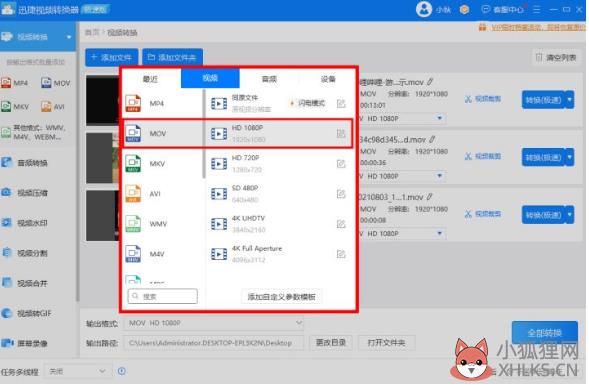Edit HD 1080P preset parameters
589x386 pixels.
click(341, 133)
